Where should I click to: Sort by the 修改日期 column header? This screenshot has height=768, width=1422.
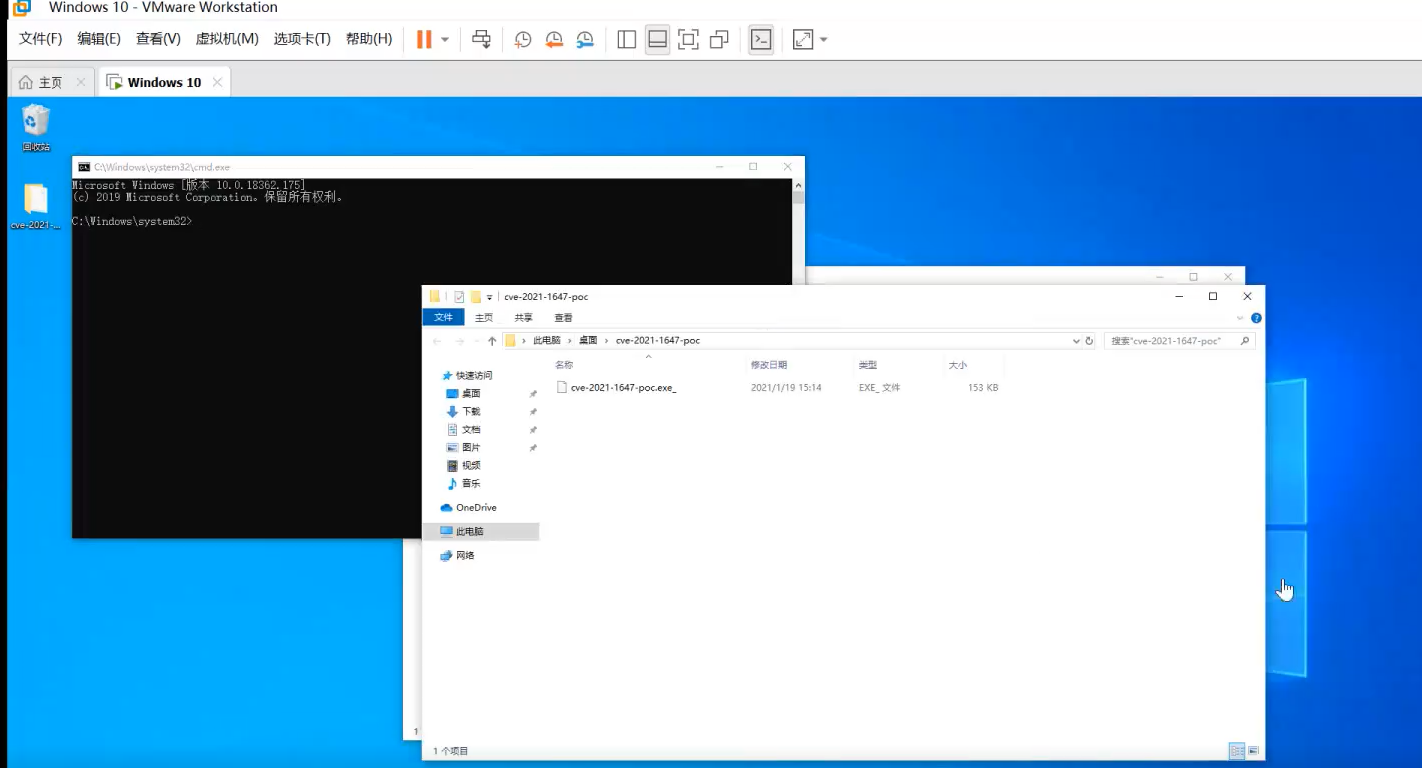pos(769,366)
